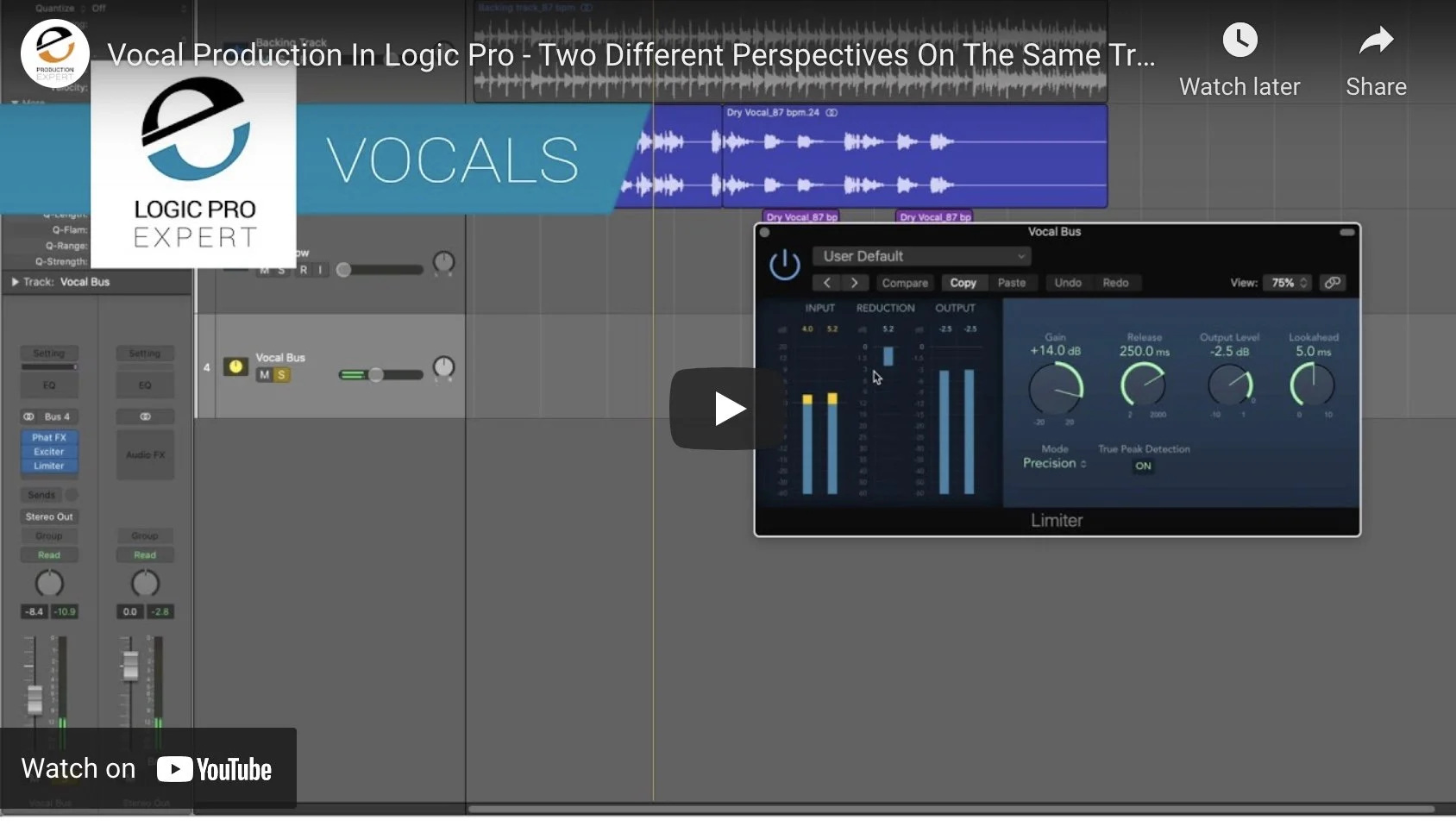Toggle True Peak Detection ON button
The width and height of the screenshot is (1456, 826).
(x=1143, y=466)
